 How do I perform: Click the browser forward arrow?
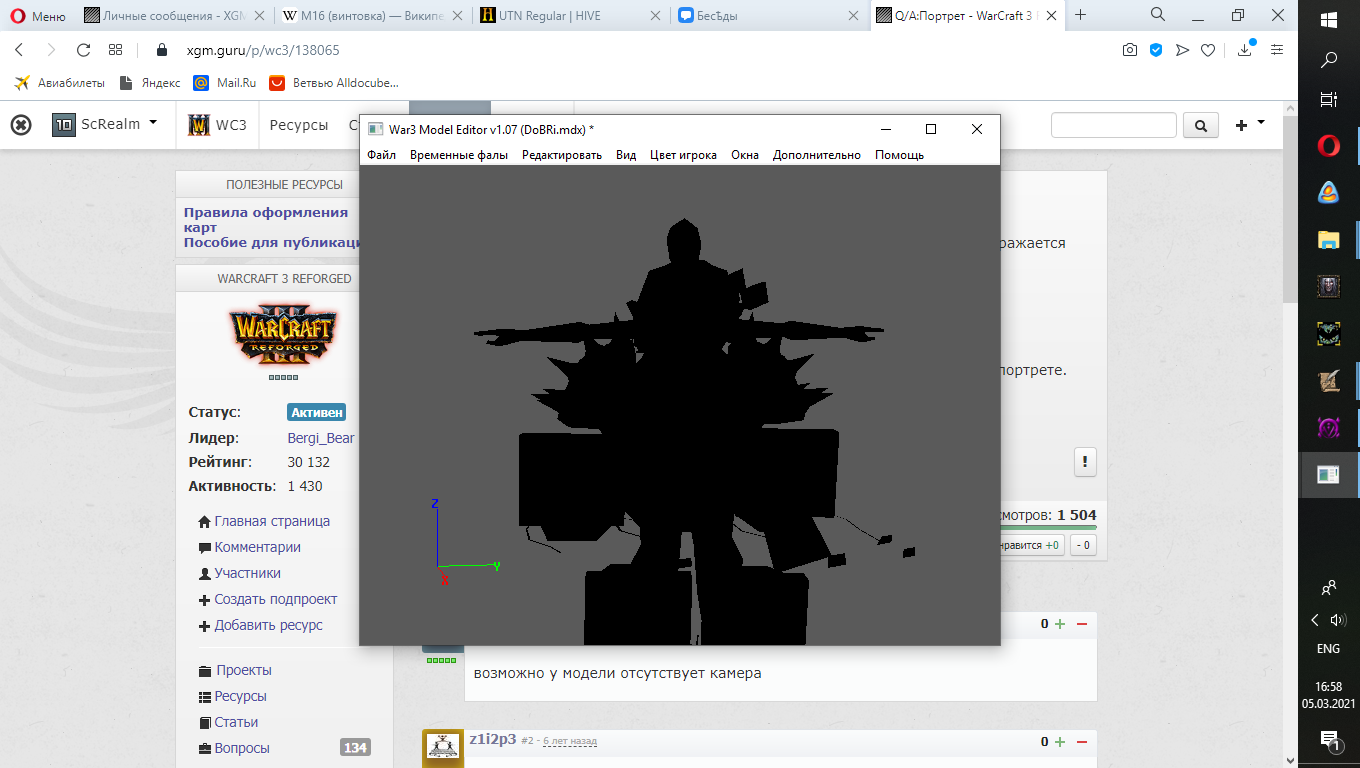tap(51, 50)
